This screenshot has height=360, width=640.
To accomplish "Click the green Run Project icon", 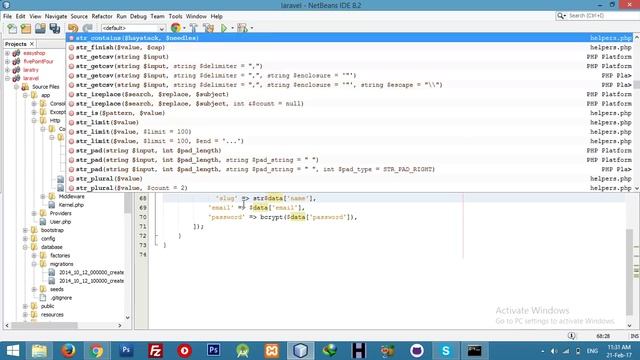I will coord(224,28).
